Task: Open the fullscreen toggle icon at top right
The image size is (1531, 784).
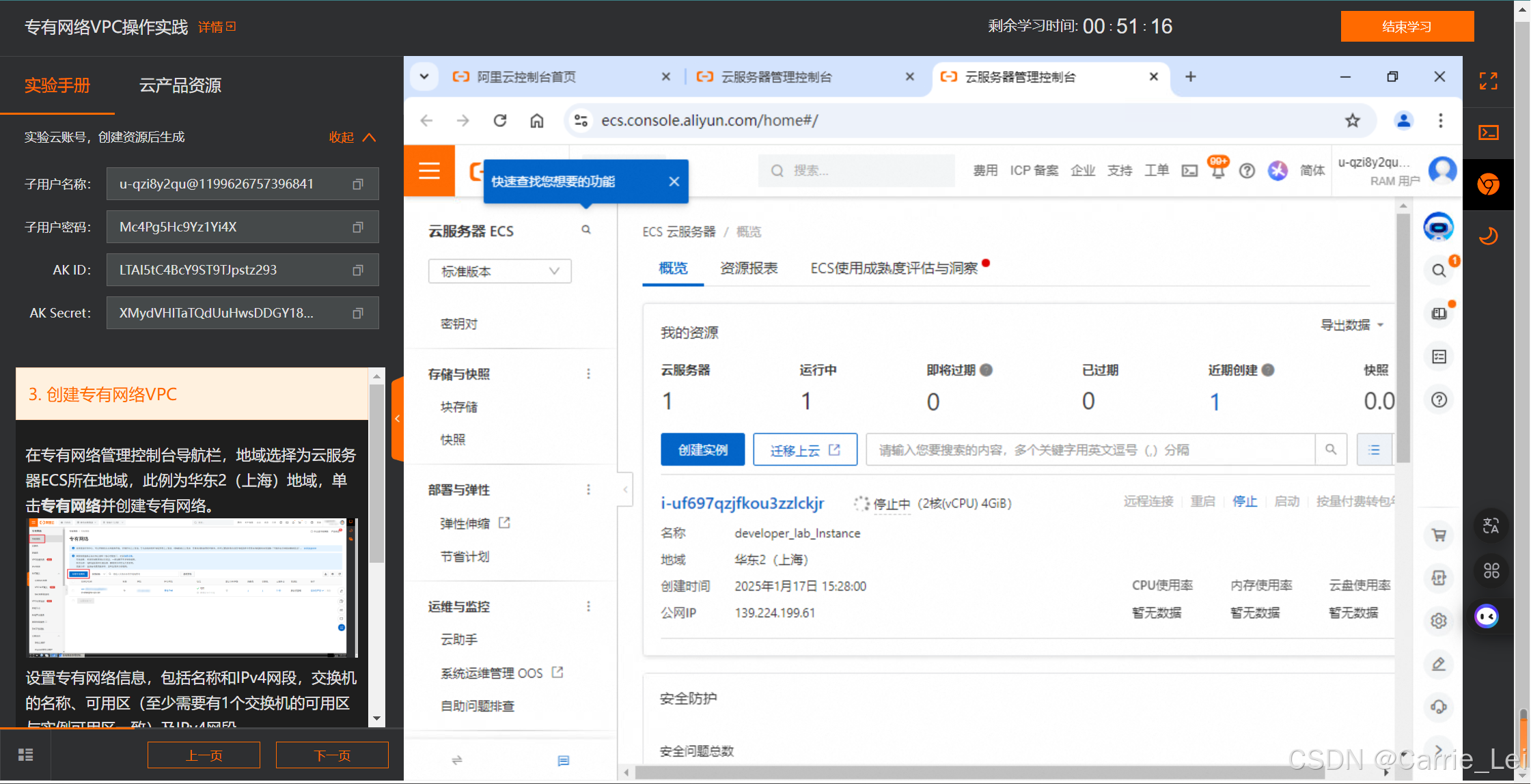Action: pyautogui.click(x=1488, y=81)
